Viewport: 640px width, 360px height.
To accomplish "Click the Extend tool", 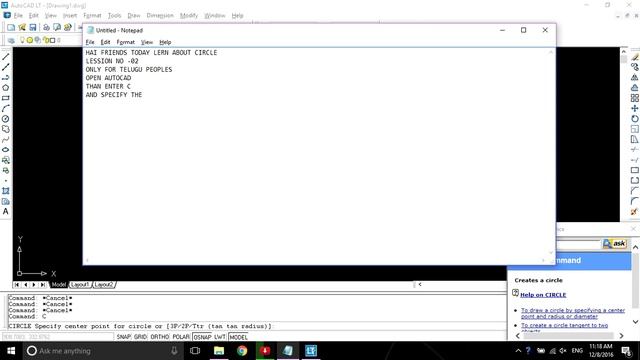I will tap(635, 160).
